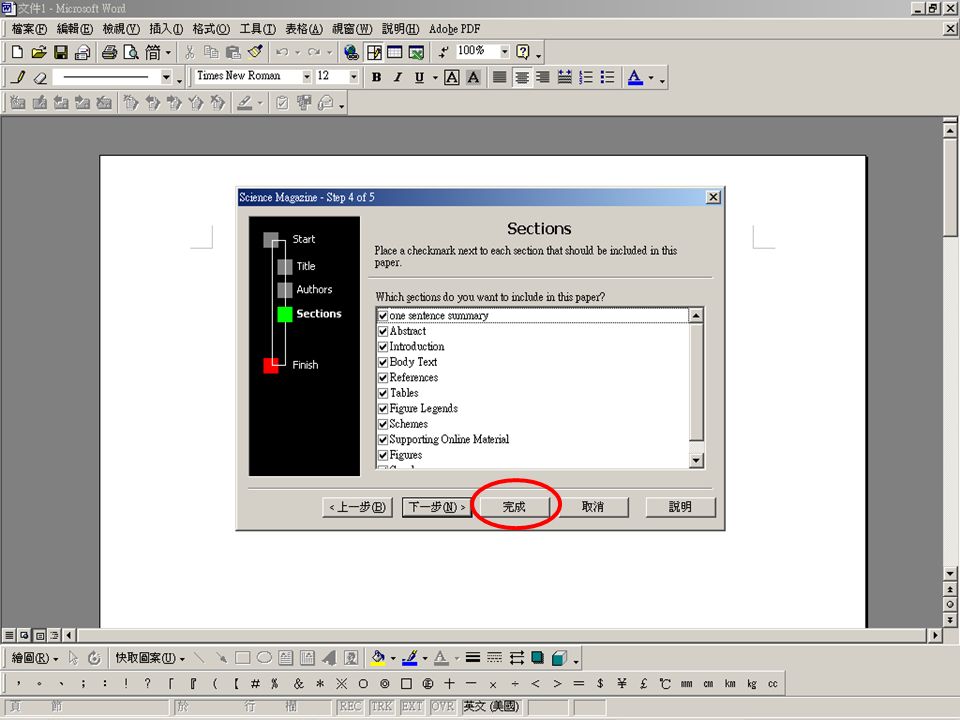Go back with the 上一步 button
Image resolution: width=960 pixels, height=720 pixels.
tap(358, 507)
